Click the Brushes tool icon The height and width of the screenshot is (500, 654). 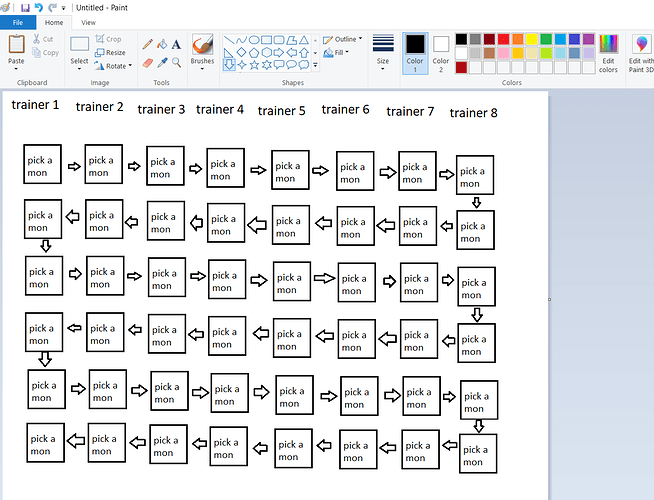tap(202, 44)
